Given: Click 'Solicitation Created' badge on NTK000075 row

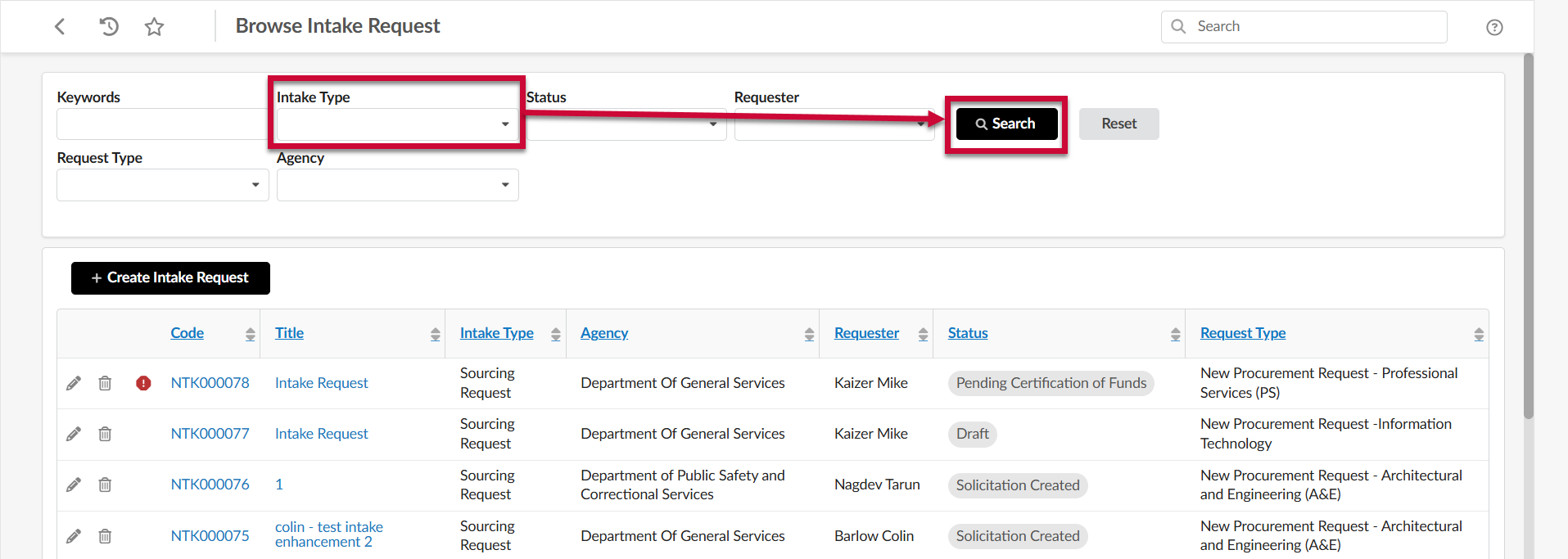Looking at the screenshot, I should click(x=1018, y=536).
